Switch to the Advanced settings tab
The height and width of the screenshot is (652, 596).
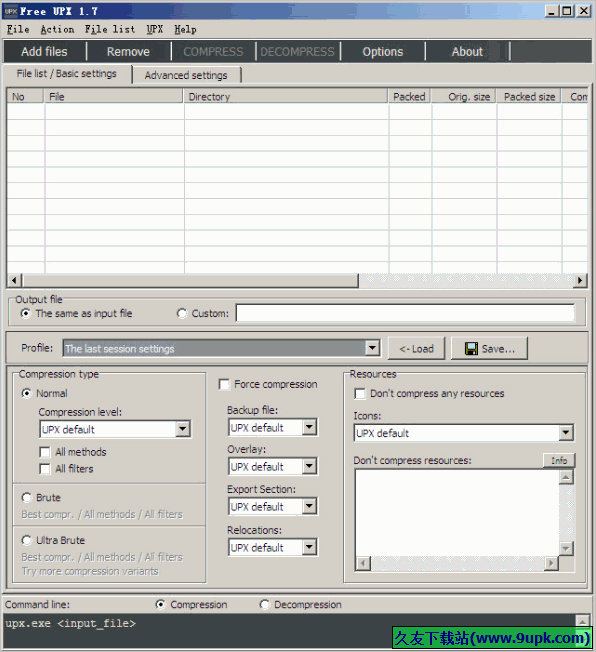click(x=186, y=75)
